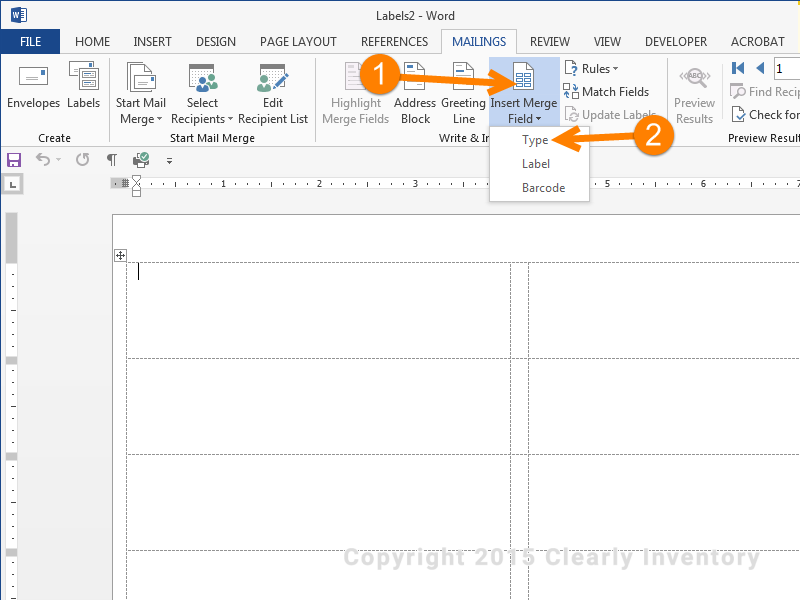Open Start Mail Merge dropdown
800x600 pixels.
(x=141, y=92)
